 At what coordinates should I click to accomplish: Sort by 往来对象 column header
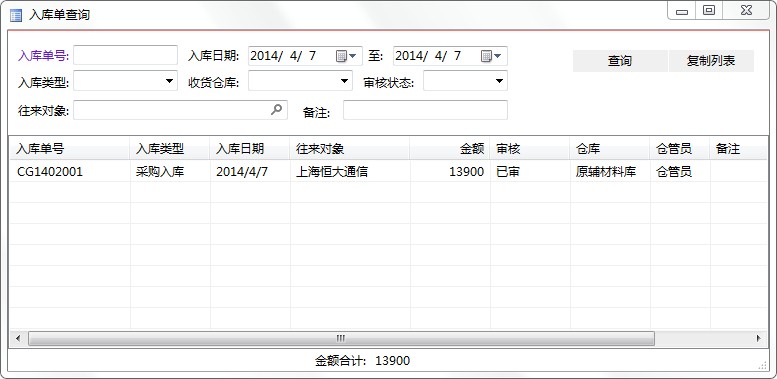pos(350,148)
